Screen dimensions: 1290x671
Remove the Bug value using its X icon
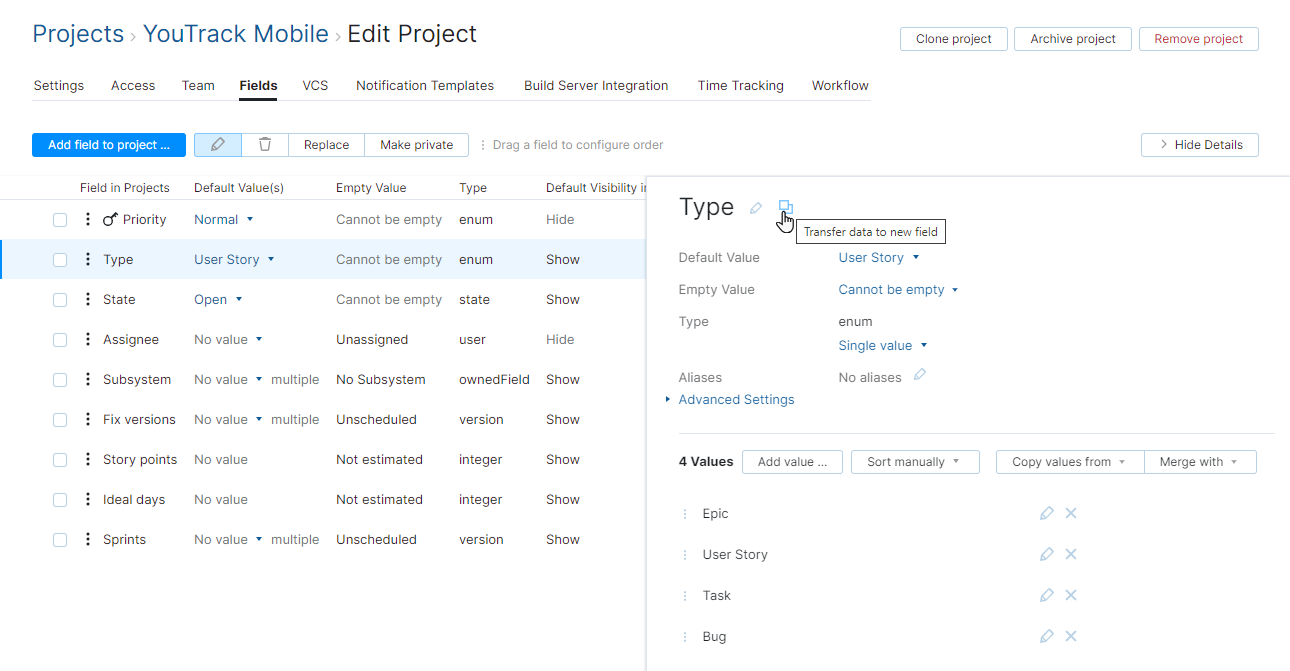(x=1070, y=635)
